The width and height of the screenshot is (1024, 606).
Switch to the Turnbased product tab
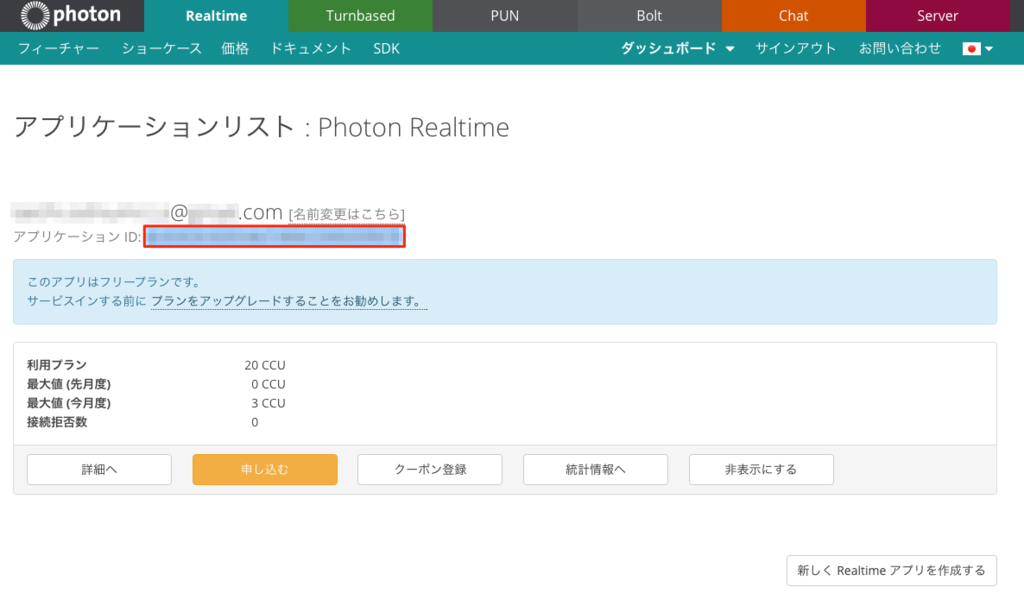pos(360,16)
